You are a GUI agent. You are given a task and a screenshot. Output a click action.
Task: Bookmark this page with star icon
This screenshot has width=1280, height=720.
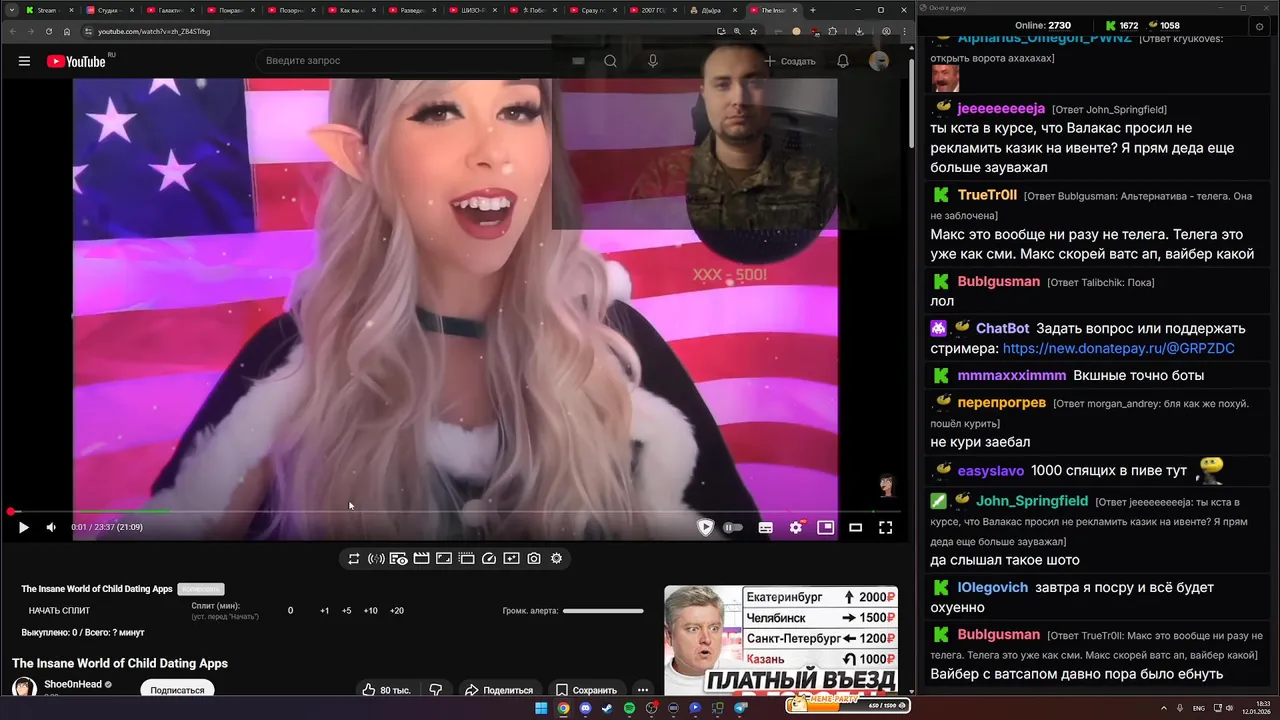753,31
